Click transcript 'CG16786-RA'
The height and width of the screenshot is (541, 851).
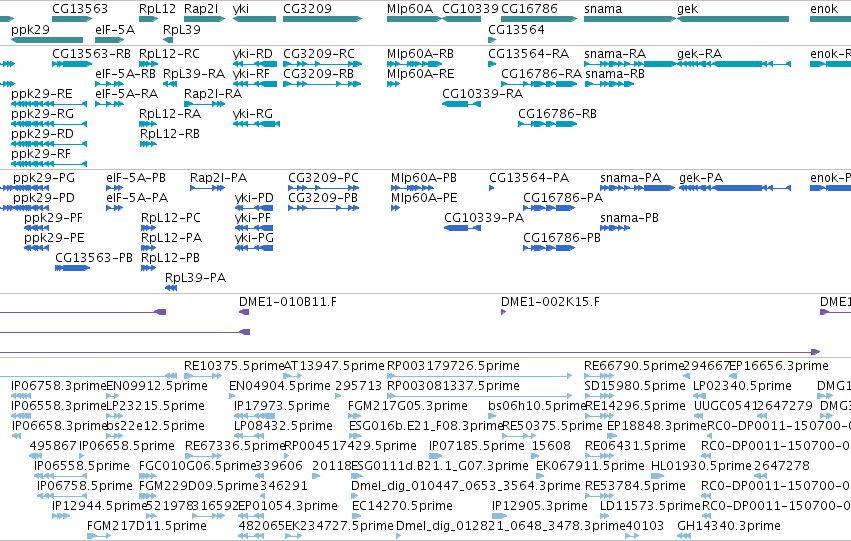pos(541,74)
